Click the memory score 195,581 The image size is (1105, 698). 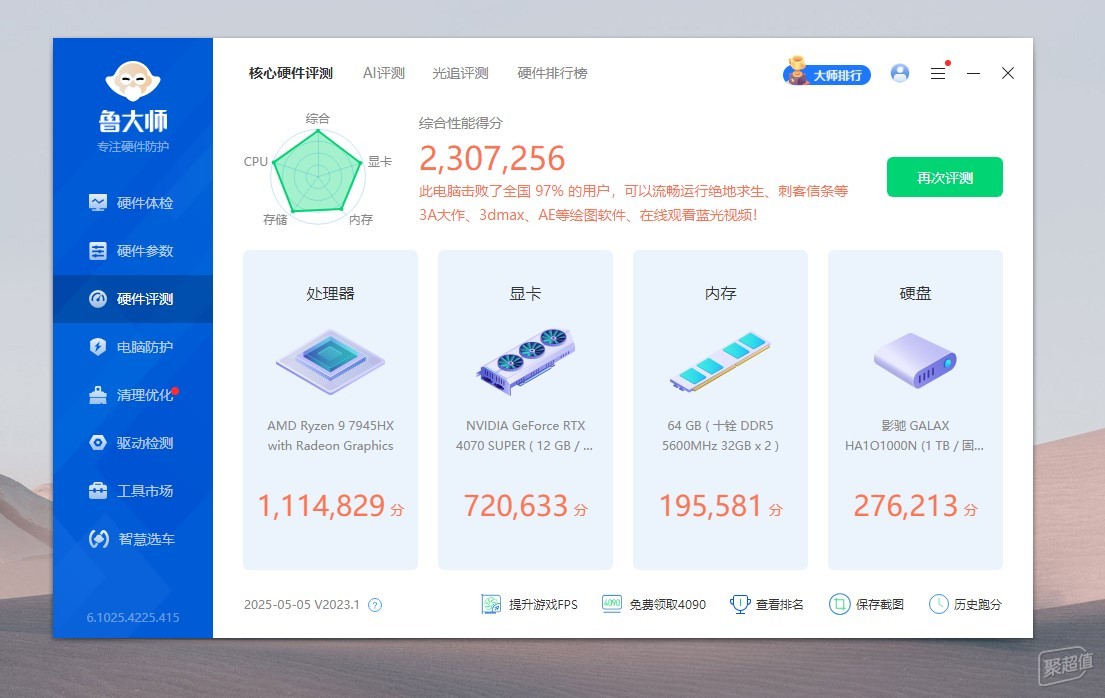[710, 506]
